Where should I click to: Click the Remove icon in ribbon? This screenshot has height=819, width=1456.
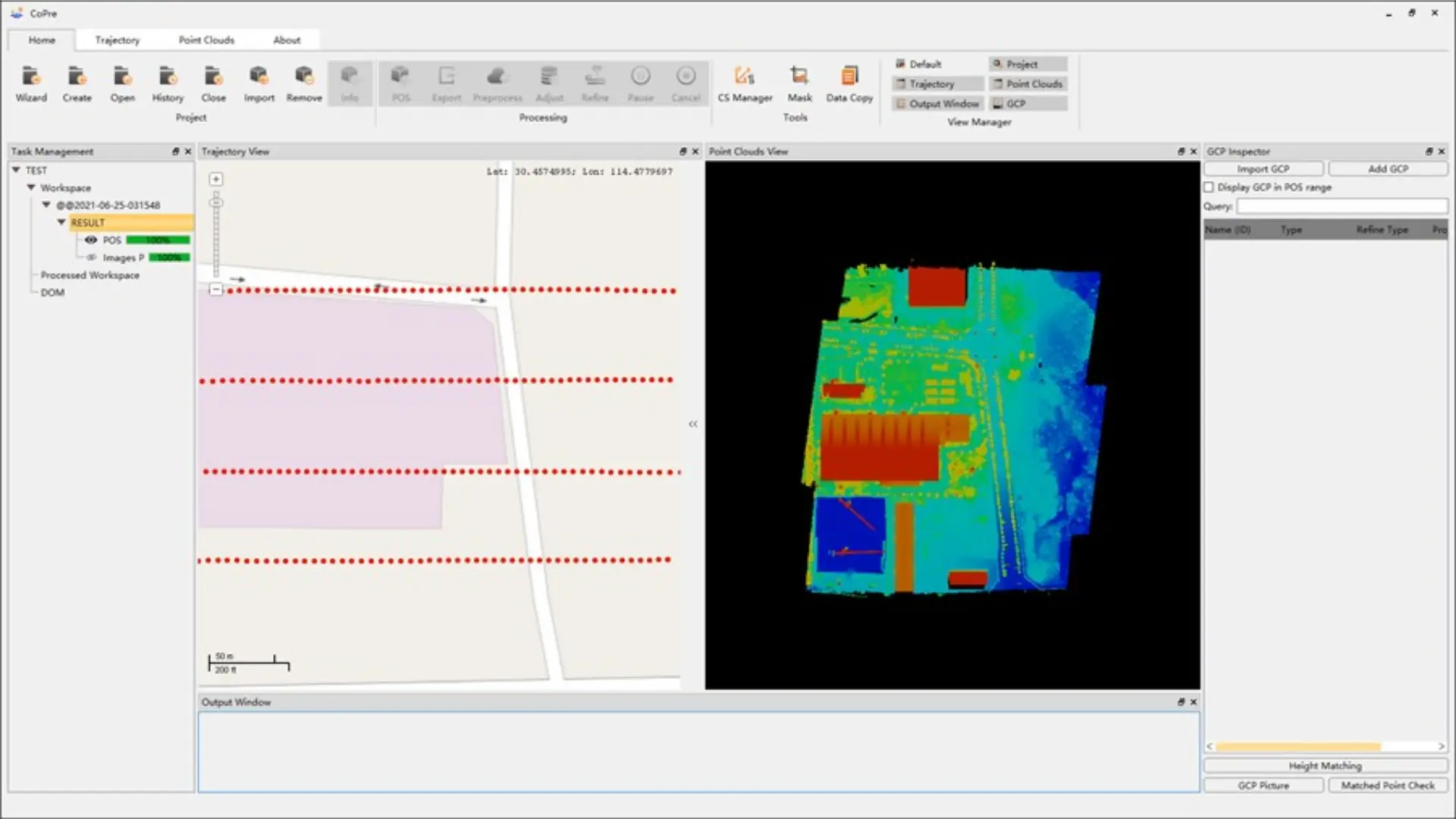click(304, 83)
